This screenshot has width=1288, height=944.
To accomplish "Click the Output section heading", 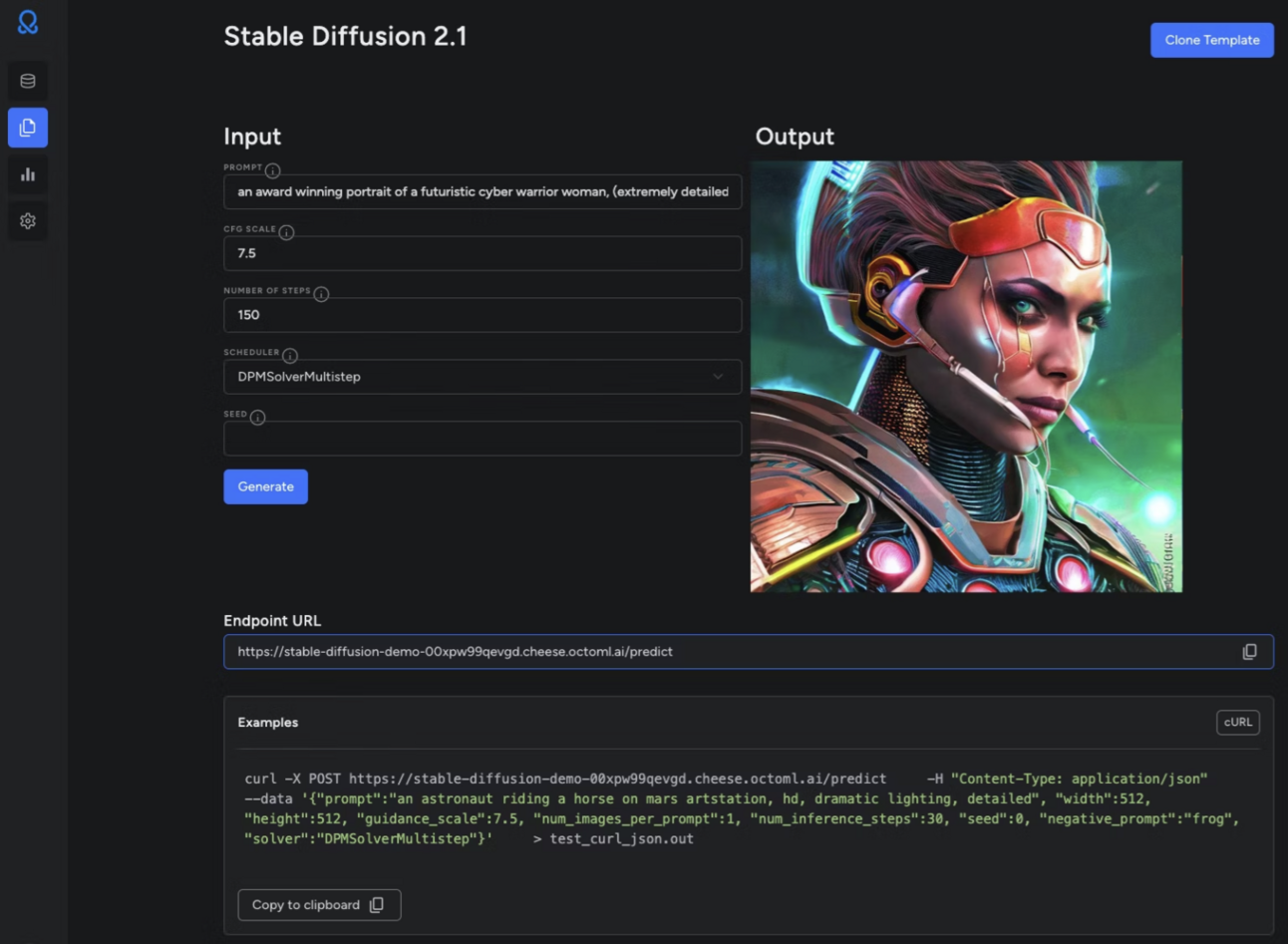I will pyautogui.click(x=795, y=137).
